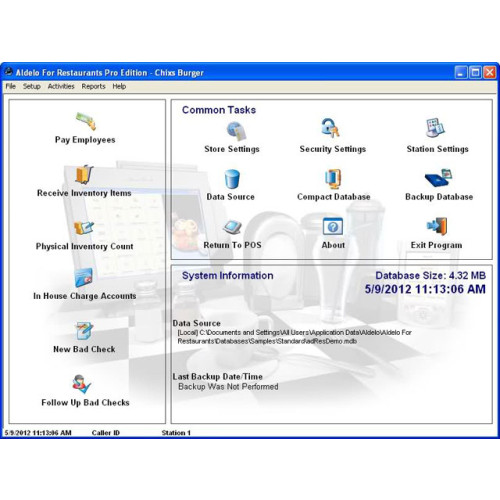
Task: Open Store Settings icon
Action: coord(236,131)
